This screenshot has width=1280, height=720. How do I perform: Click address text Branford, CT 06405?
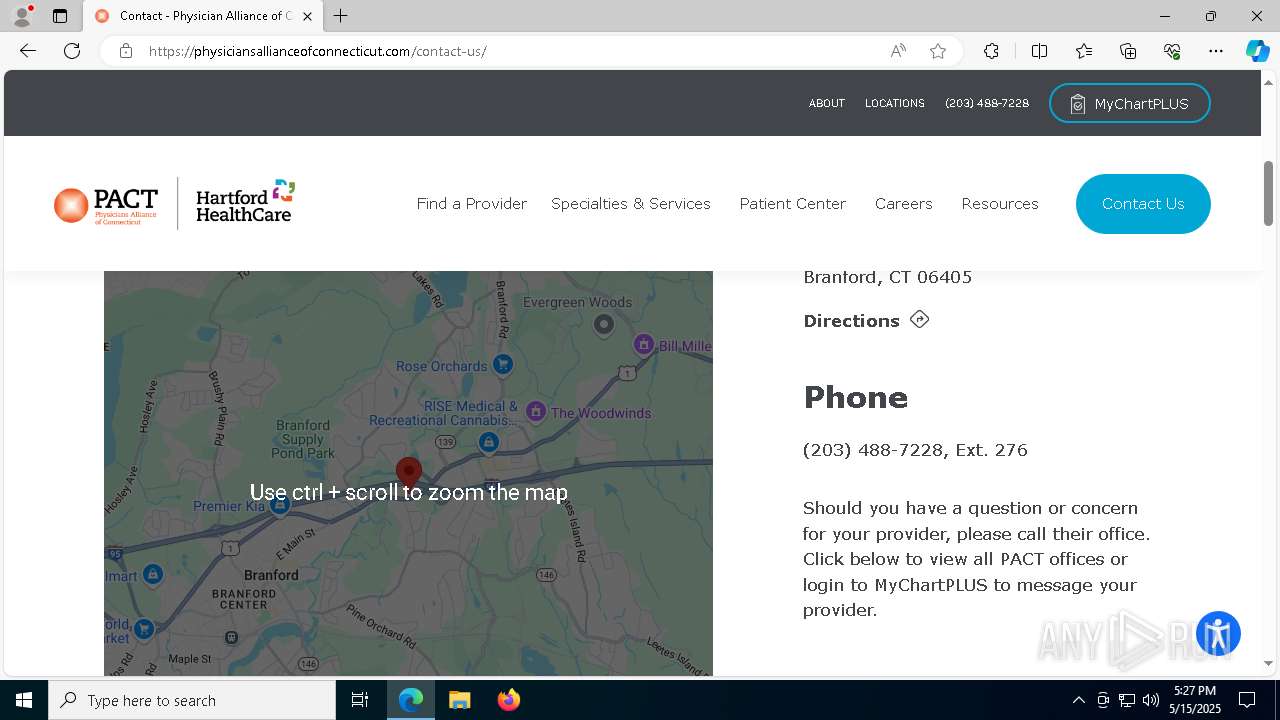pyautogui.click(x=888, y=277)
